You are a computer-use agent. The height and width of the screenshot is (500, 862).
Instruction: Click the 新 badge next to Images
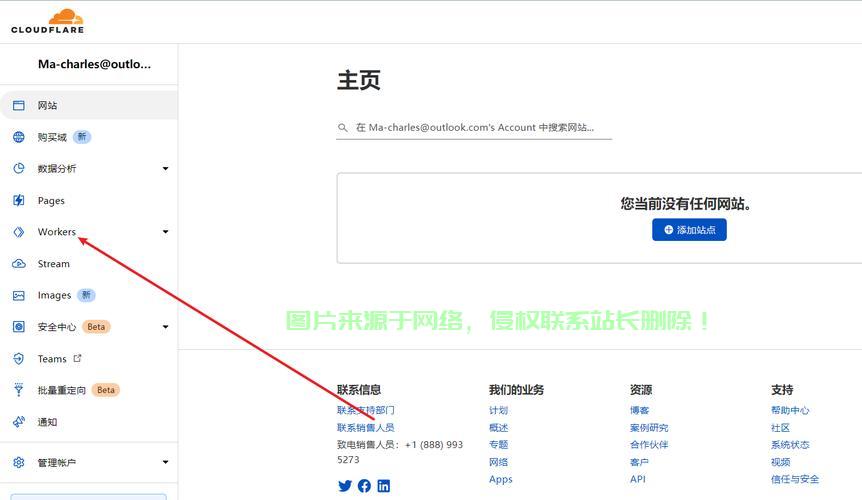86,295
